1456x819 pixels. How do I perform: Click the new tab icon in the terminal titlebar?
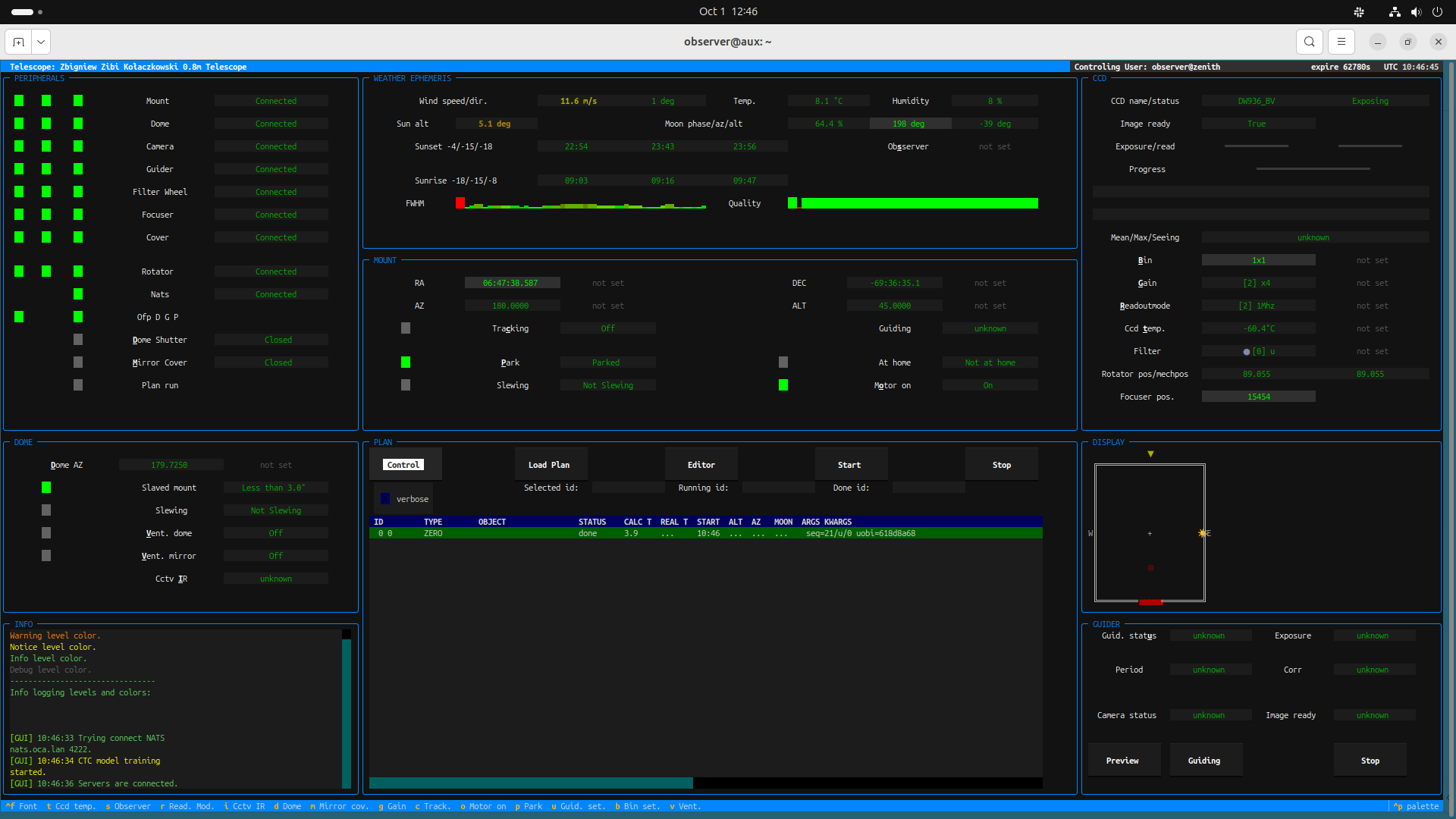(x=18, y=42)
